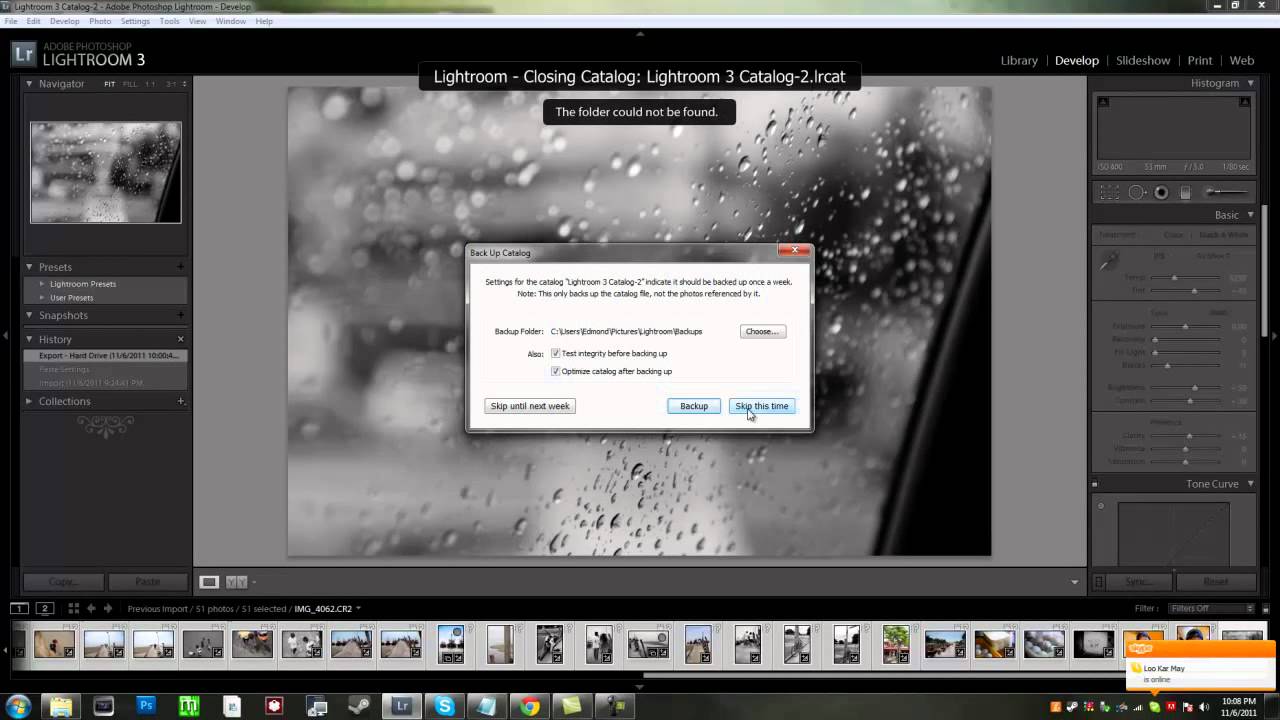Expand Lightroom Presets folder
Screen dimensions: 1280x720
[42, 284]
